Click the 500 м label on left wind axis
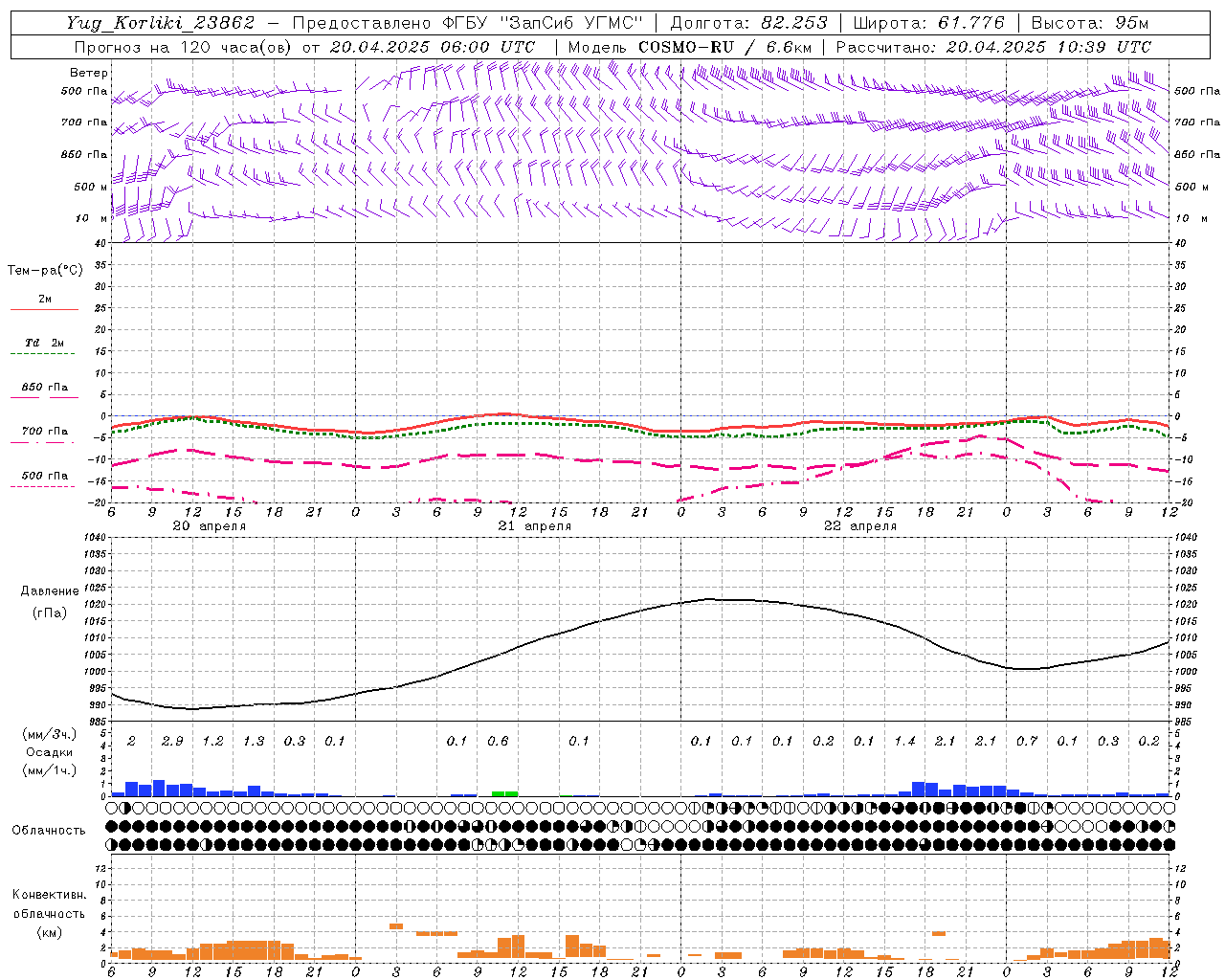The width and height of the screenshot is (1225, 980). coord(91,187)
